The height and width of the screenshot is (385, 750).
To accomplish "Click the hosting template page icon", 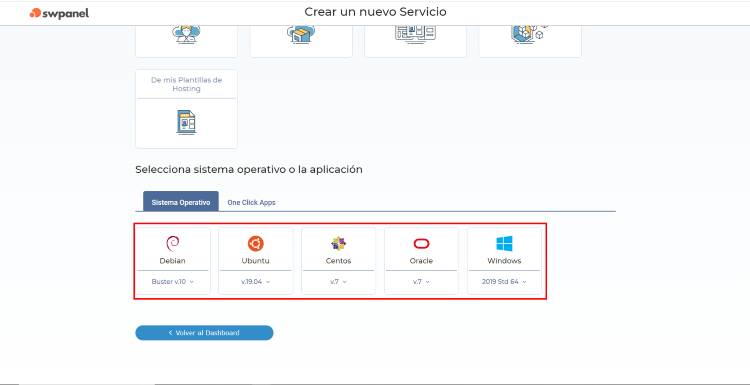I will [186, 122].
